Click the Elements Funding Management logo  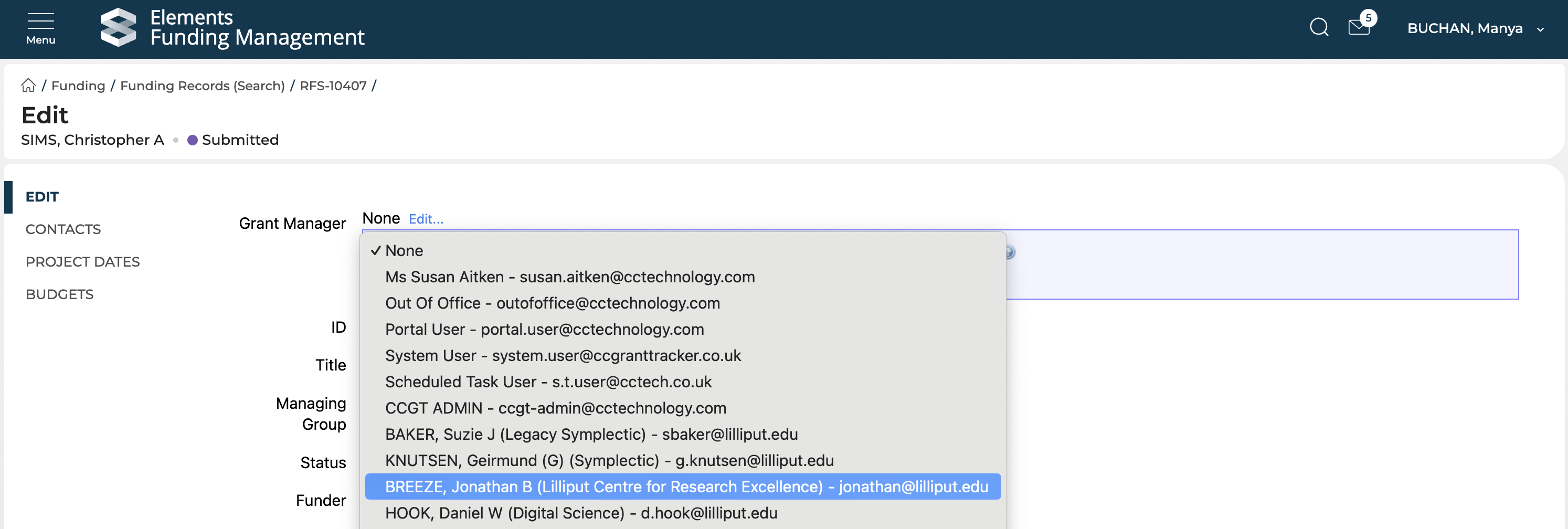(232, 28)
